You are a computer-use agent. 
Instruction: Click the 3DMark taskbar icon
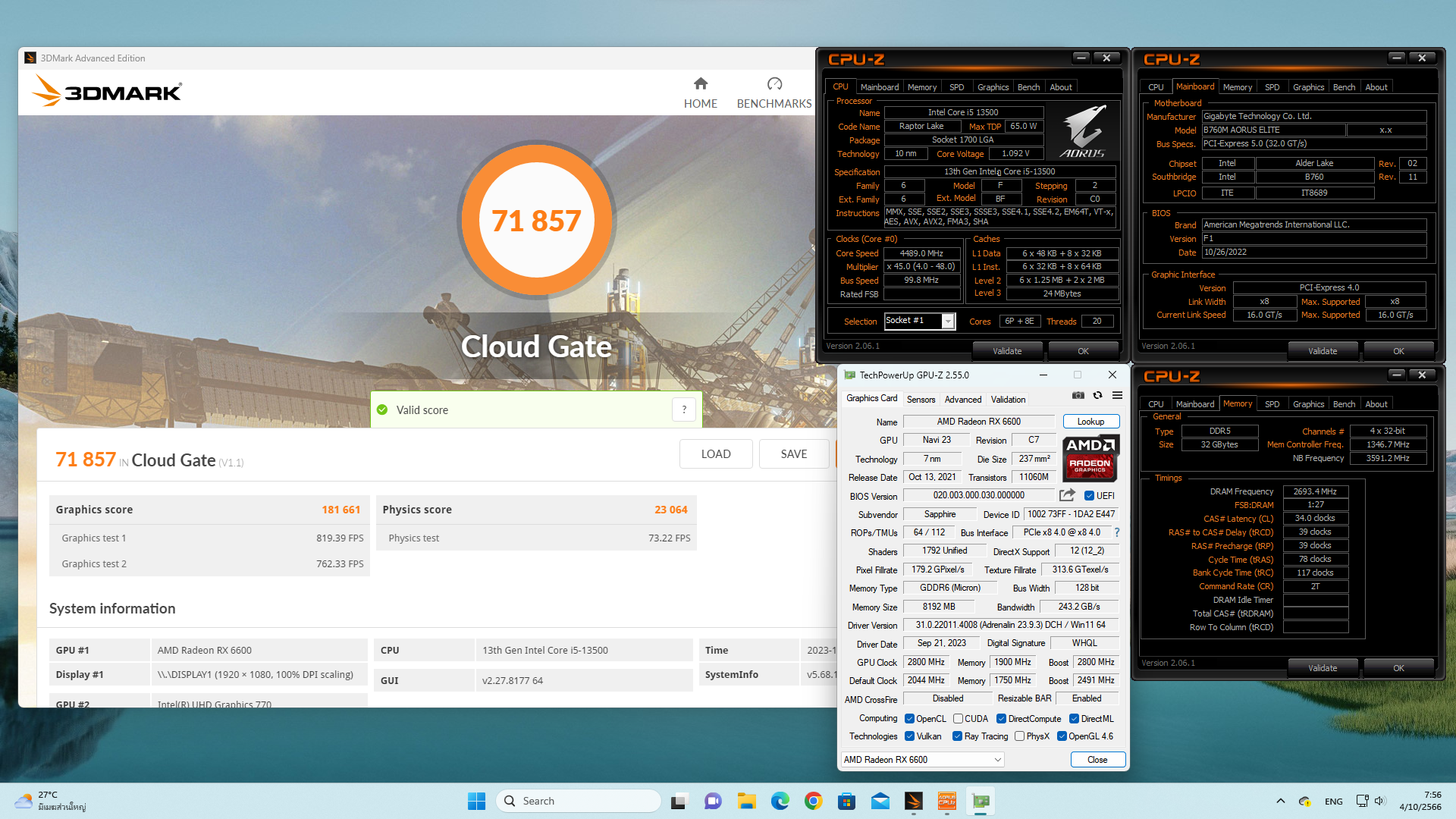914,801
